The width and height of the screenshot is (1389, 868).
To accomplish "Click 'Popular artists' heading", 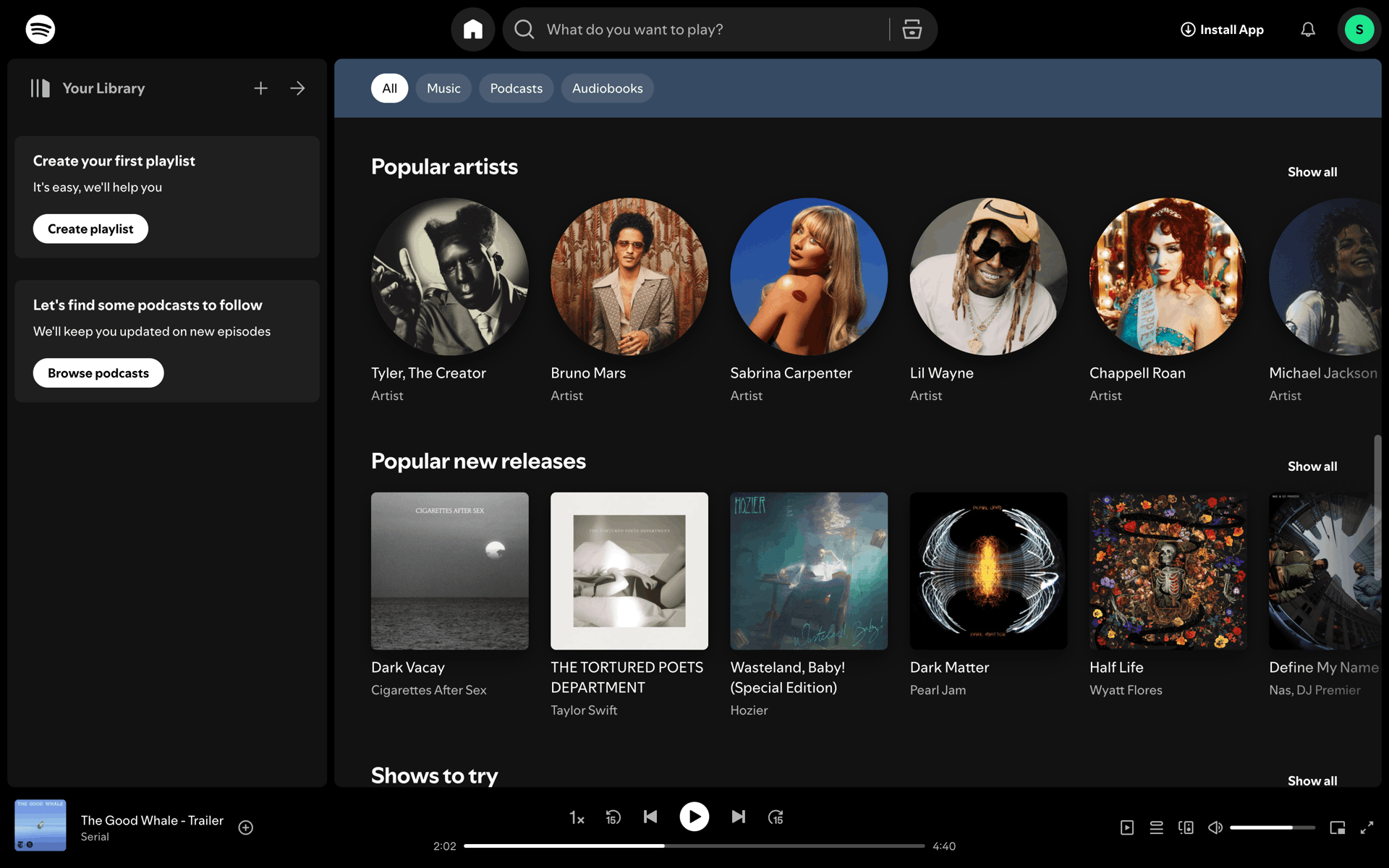I will point(444,167).
